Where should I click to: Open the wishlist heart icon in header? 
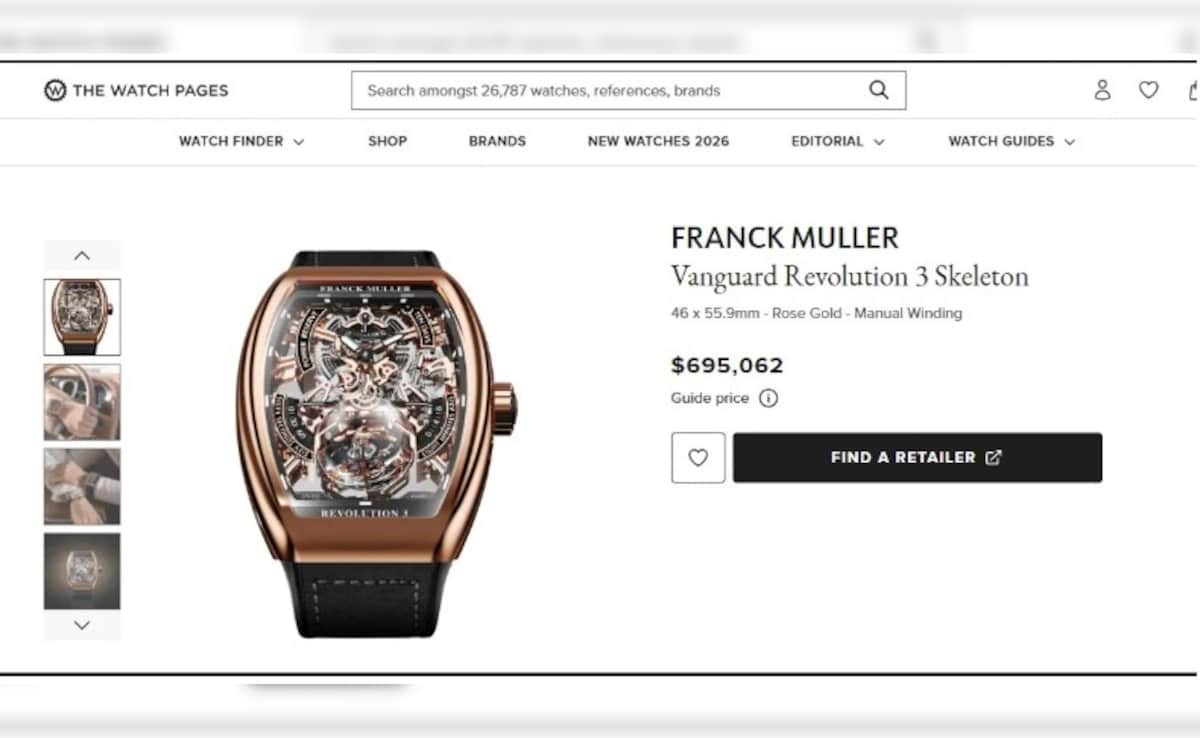1149,90
